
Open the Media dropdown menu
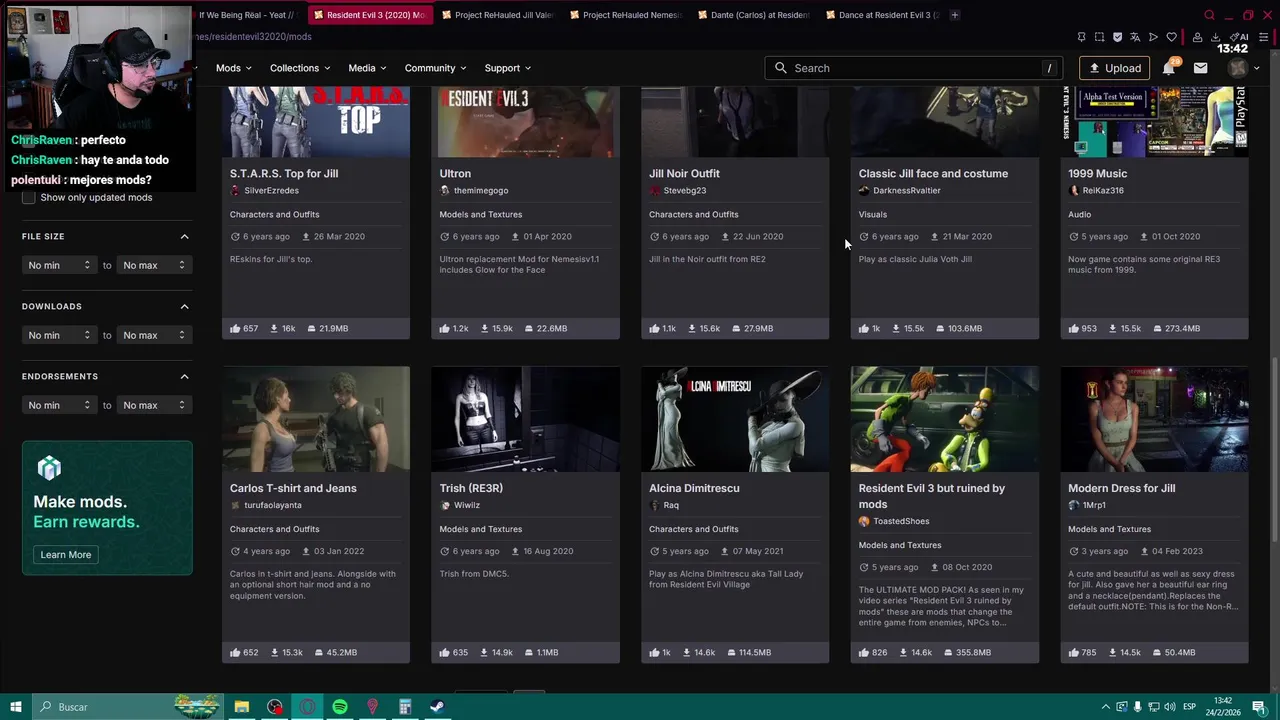[368, 68]
